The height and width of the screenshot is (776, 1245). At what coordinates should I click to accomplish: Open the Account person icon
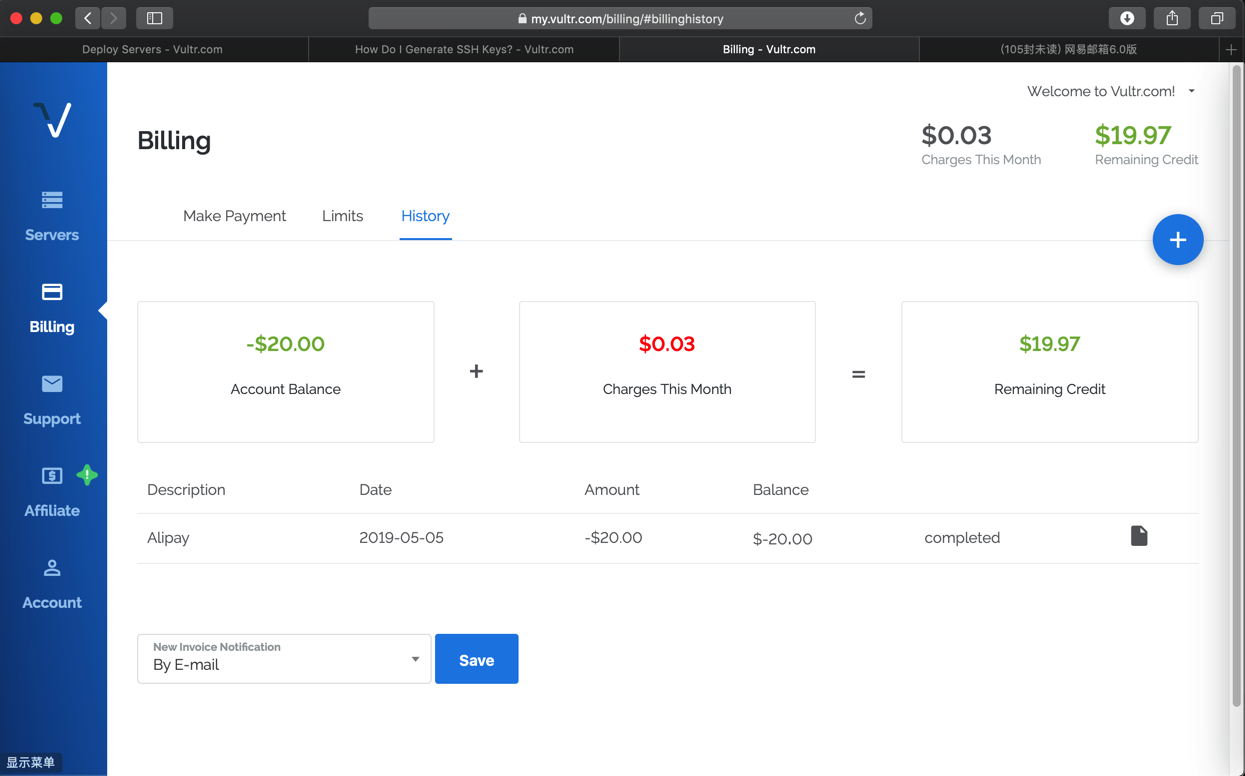pyautogui.click(x=52, y=568)
